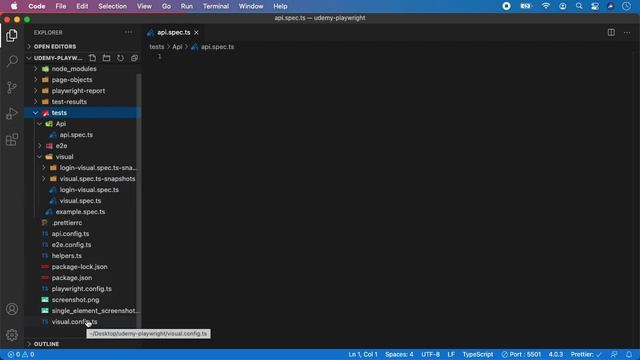640x360 pixels.
Task: Select the api.spec.ts editor tab
Action: click(x=173, y=32)
